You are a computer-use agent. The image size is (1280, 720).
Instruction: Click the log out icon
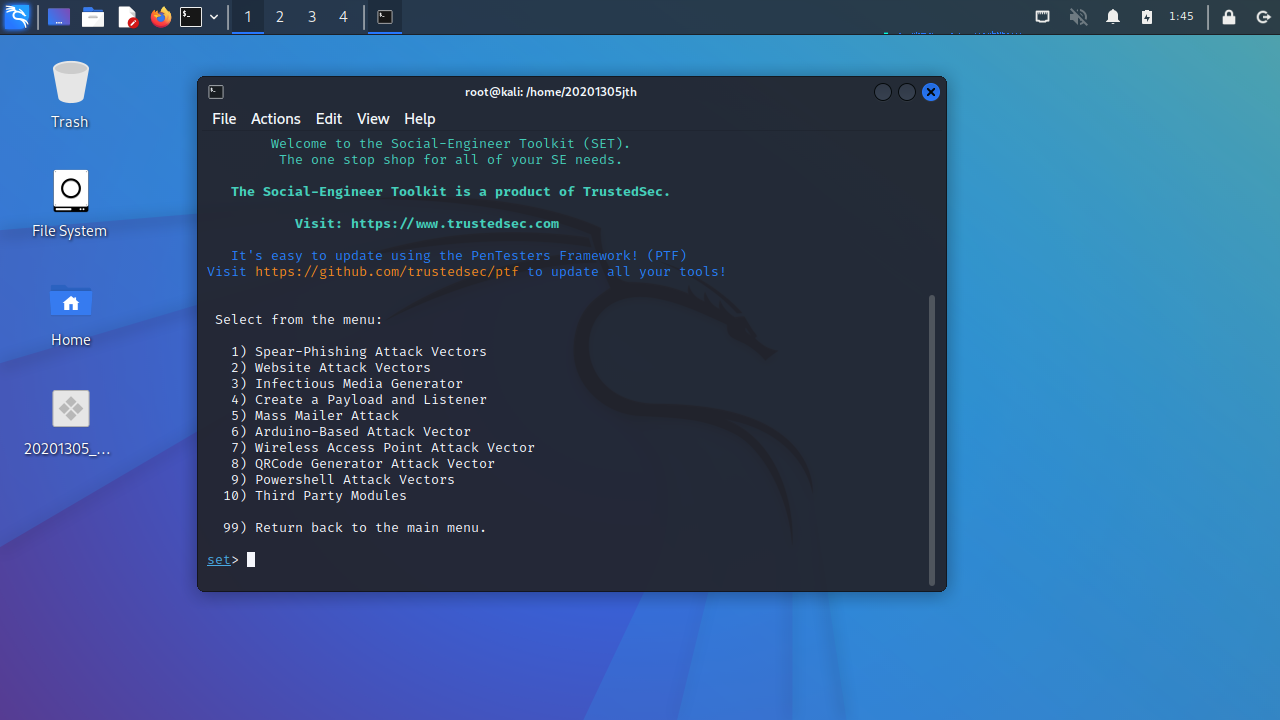(1263, 17)
